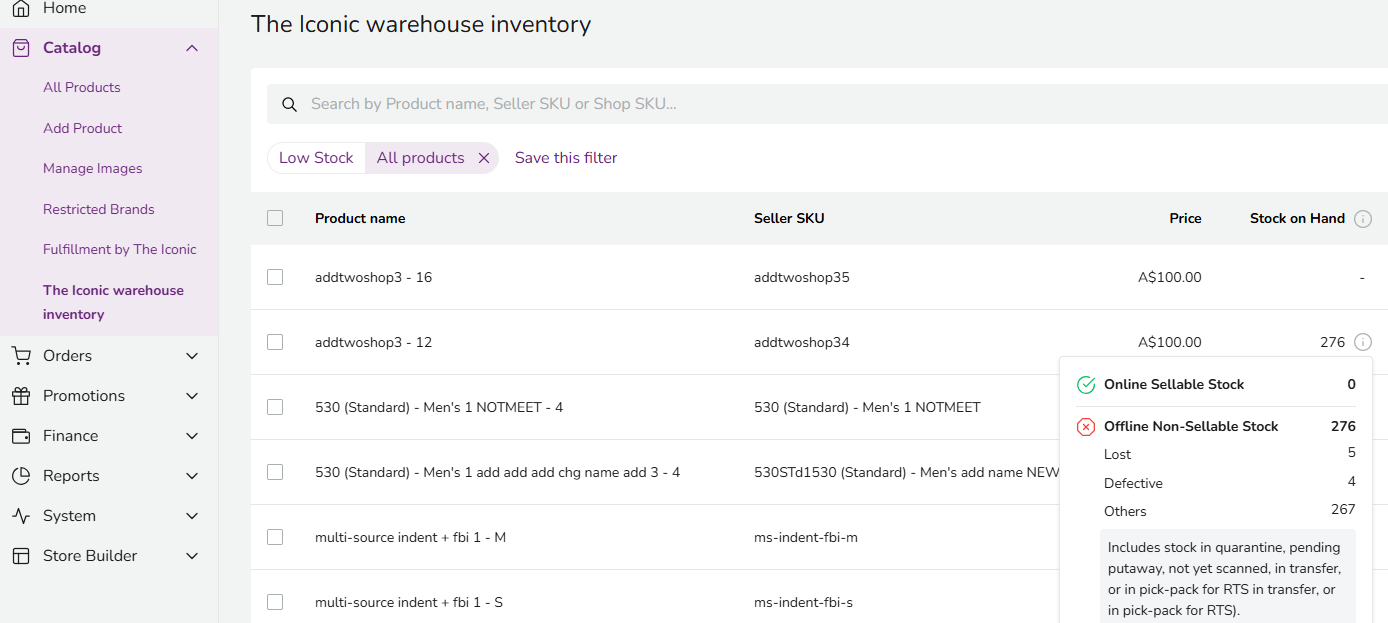Screen dimensions: 1388x623
Task: Go to Manage Images page
Action: (x=93, y=168)
